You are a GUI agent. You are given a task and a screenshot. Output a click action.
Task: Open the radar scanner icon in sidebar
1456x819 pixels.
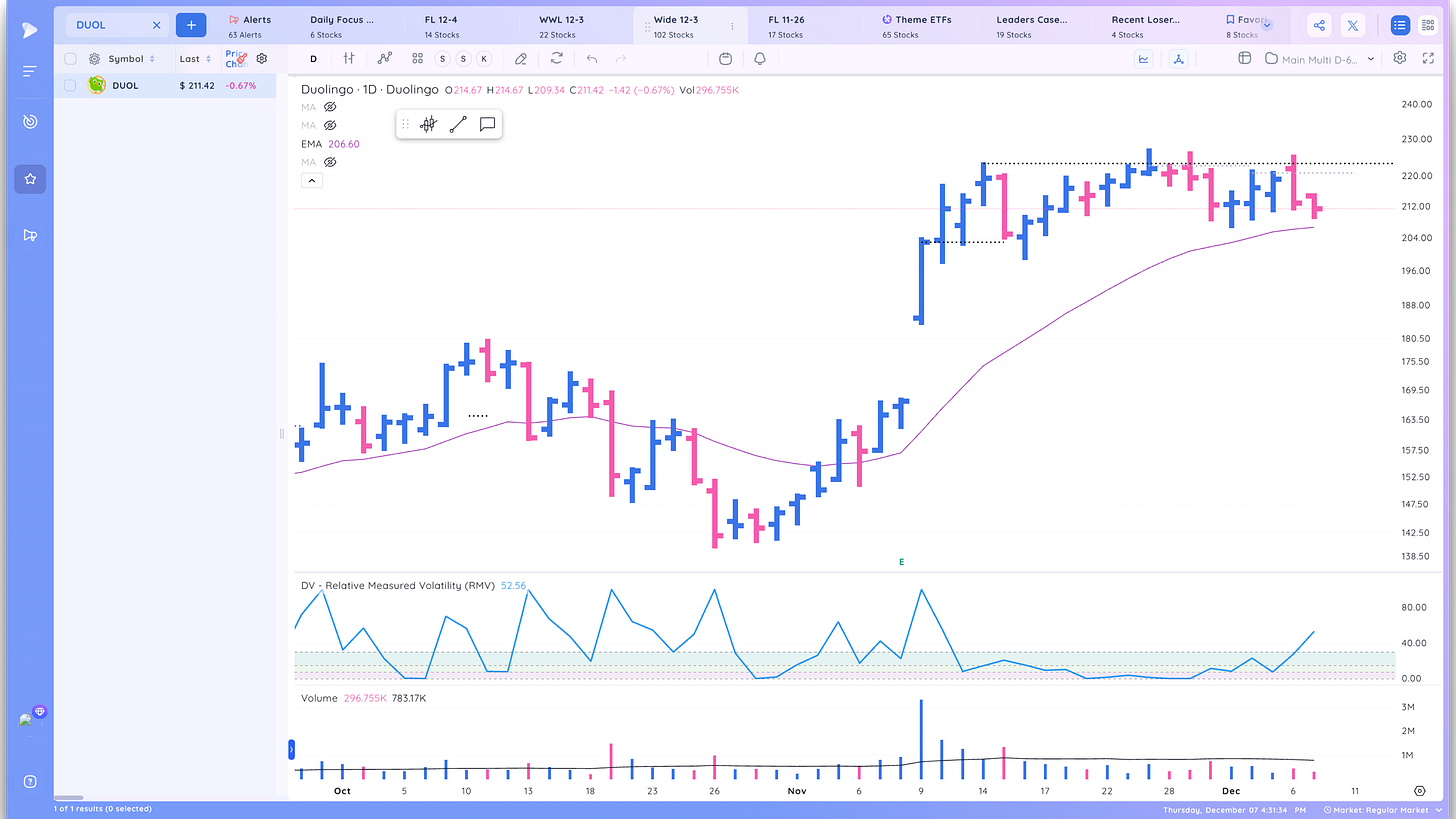pyautogui.click(x=30, y=121)
